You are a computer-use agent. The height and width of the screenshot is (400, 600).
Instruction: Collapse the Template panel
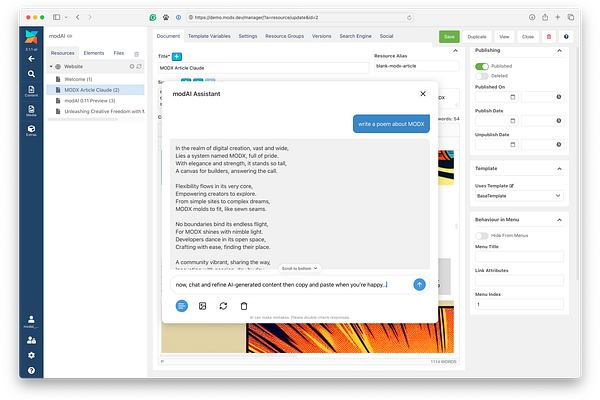tap(559, 169)
